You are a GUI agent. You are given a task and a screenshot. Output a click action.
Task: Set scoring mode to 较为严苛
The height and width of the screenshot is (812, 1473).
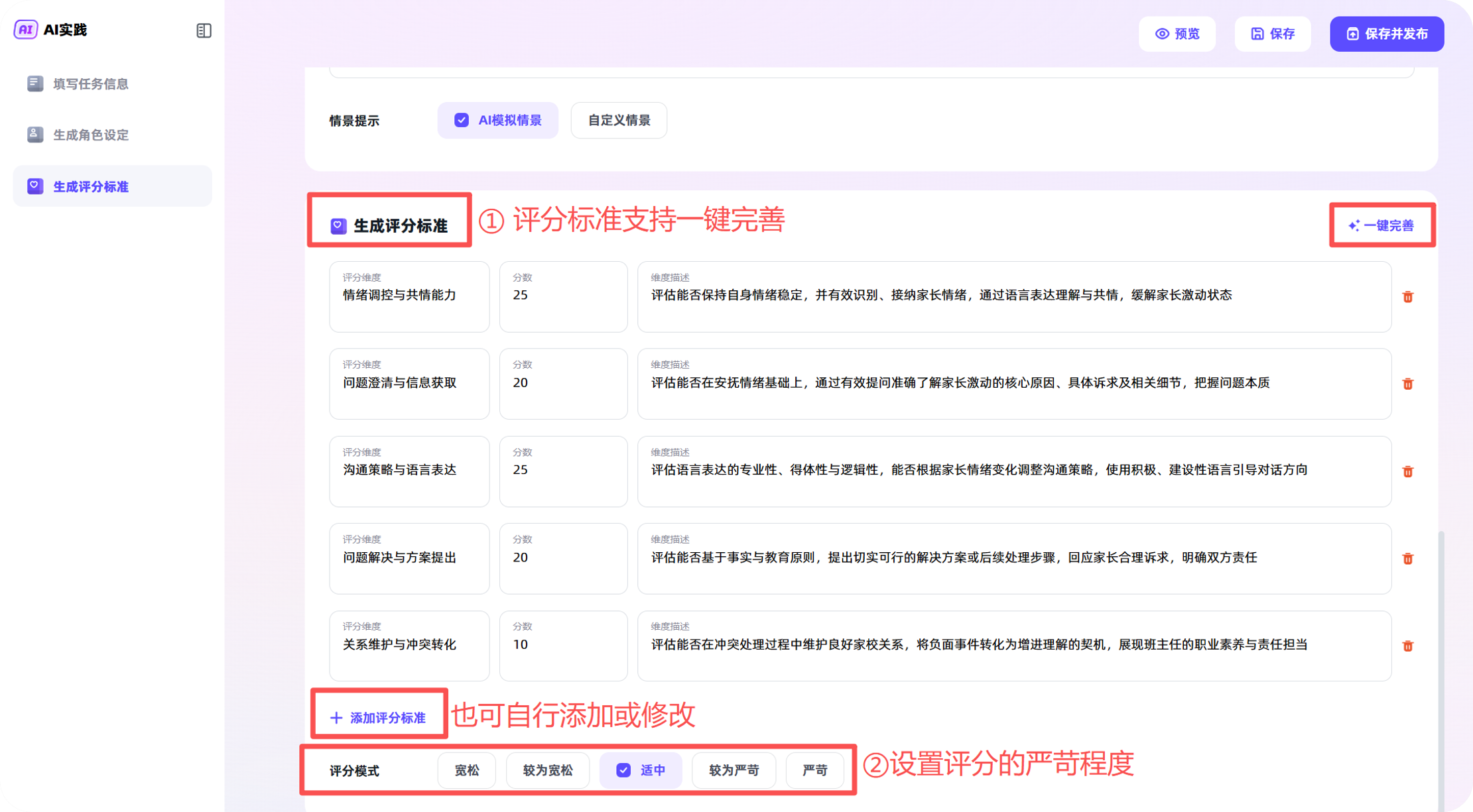click(x=734, y=770)
